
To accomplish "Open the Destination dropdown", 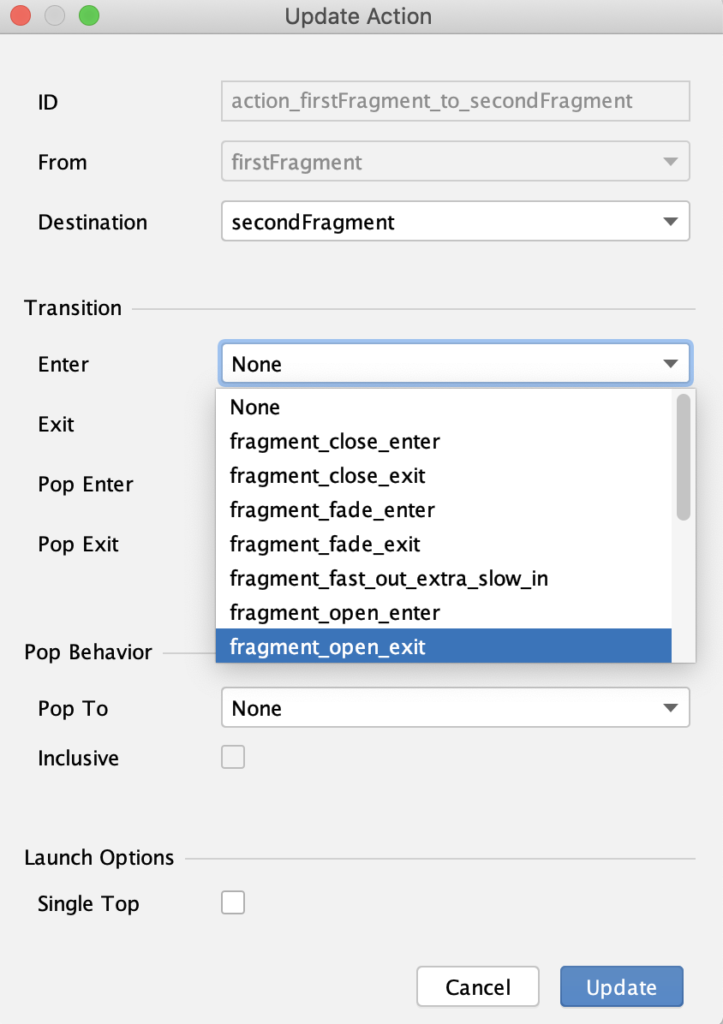I will 455,221.
